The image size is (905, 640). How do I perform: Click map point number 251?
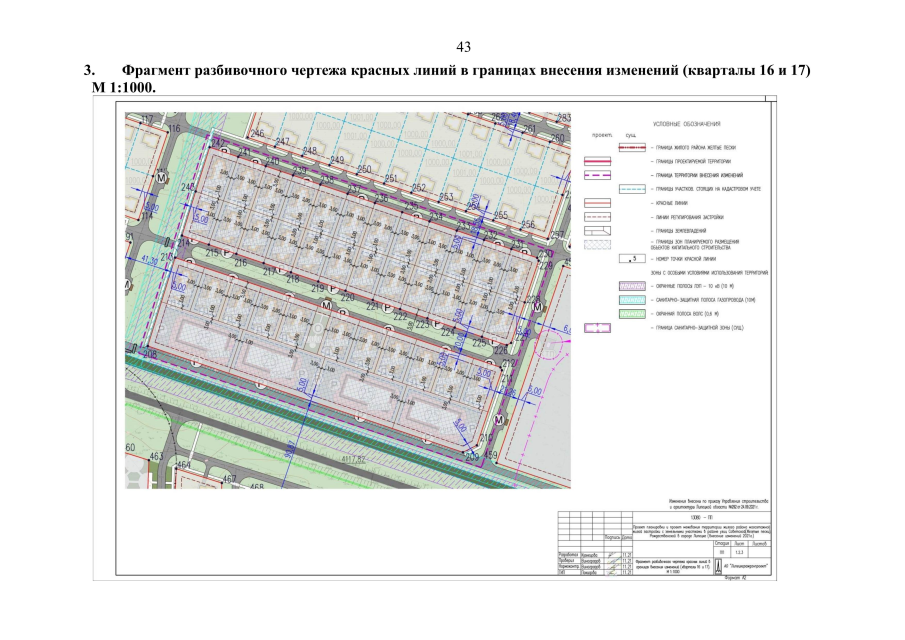[391, 178]
